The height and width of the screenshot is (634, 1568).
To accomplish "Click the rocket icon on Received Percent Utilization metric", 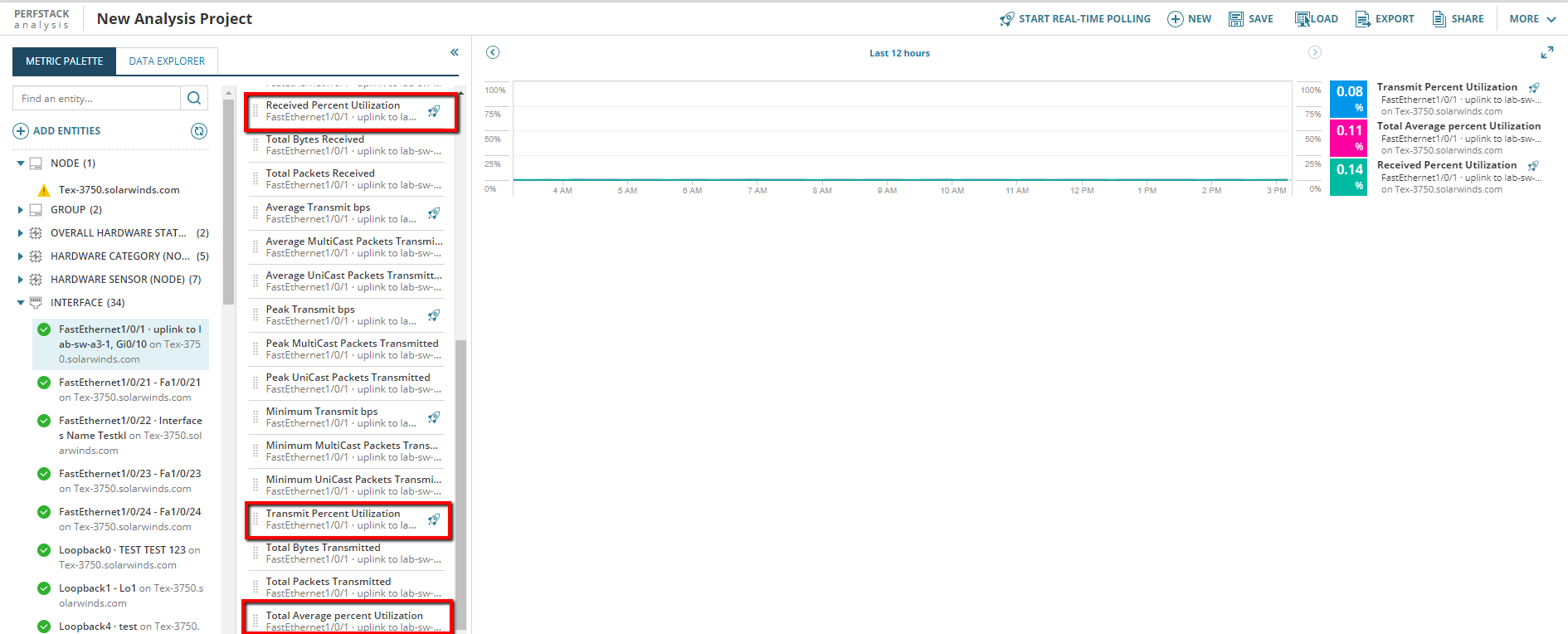I will point(434,111).
